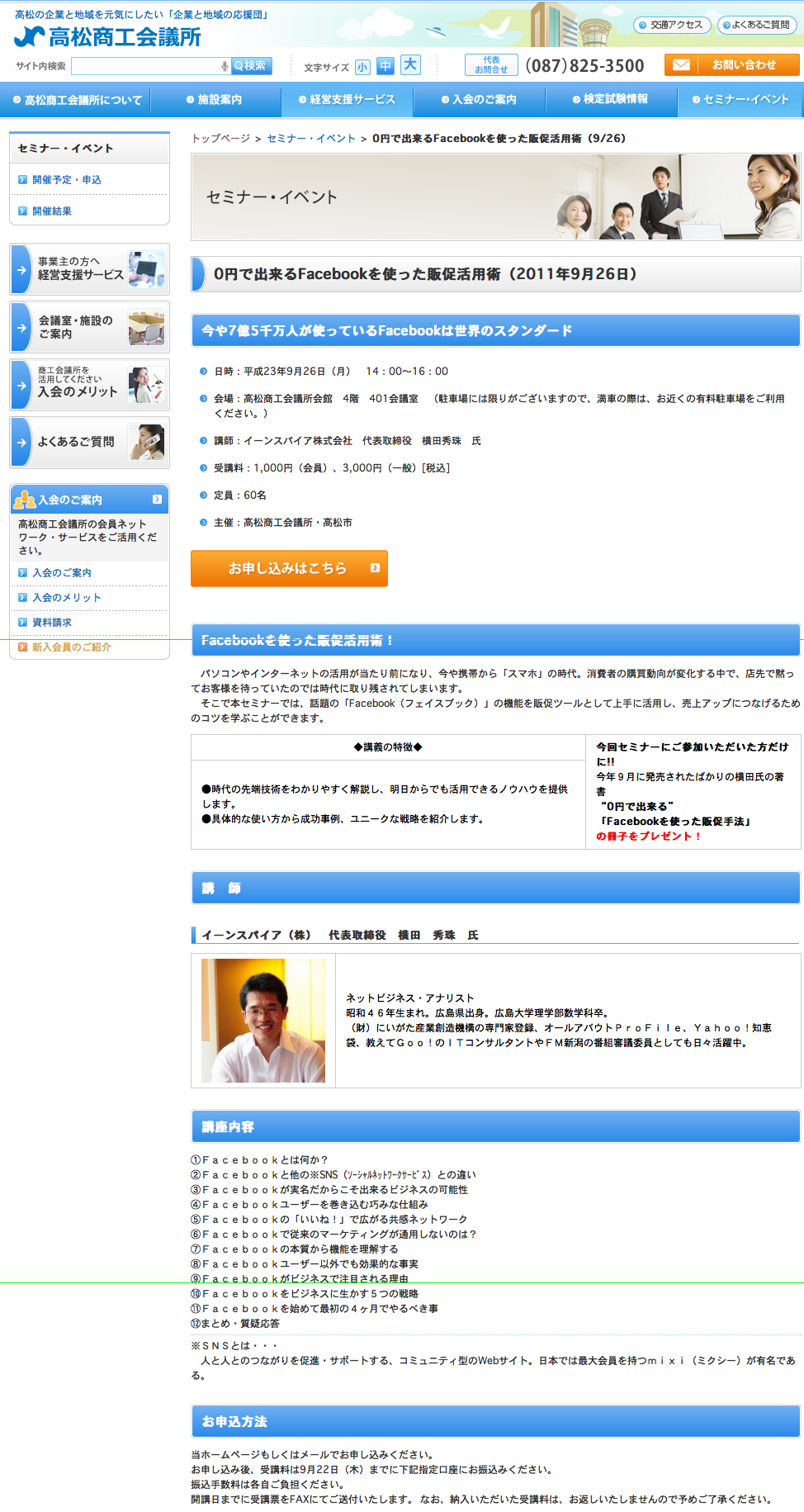
Task: Click the セミナー・イベント banner image
Action: 496,197
